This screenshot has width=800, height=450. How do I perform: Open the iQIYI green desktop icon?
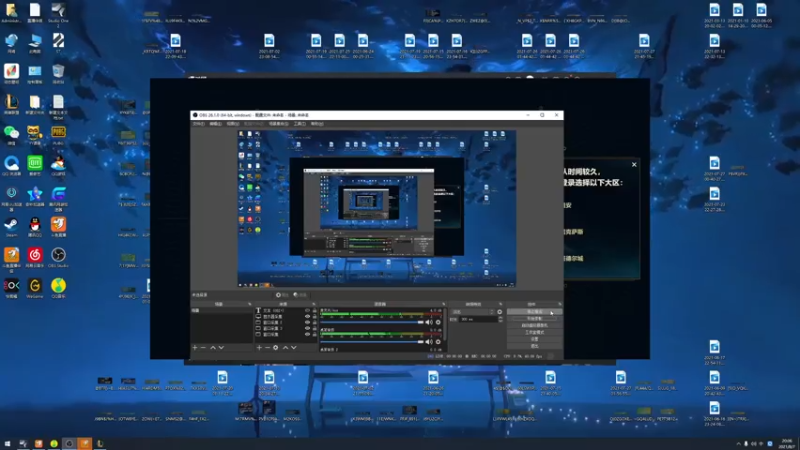coord(35,166)
